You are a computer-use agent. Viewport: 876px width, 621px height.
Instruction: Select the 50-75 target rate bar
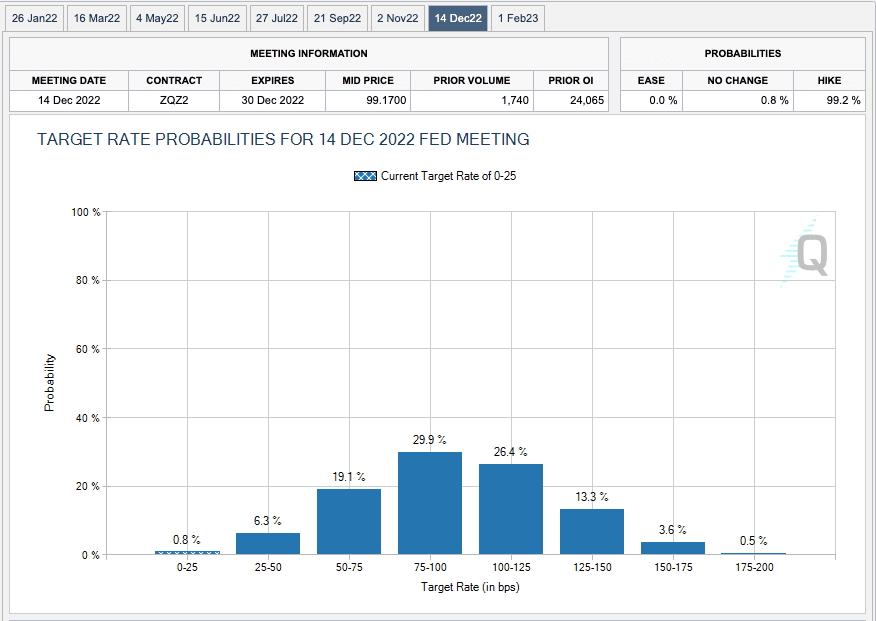point(349,521)
